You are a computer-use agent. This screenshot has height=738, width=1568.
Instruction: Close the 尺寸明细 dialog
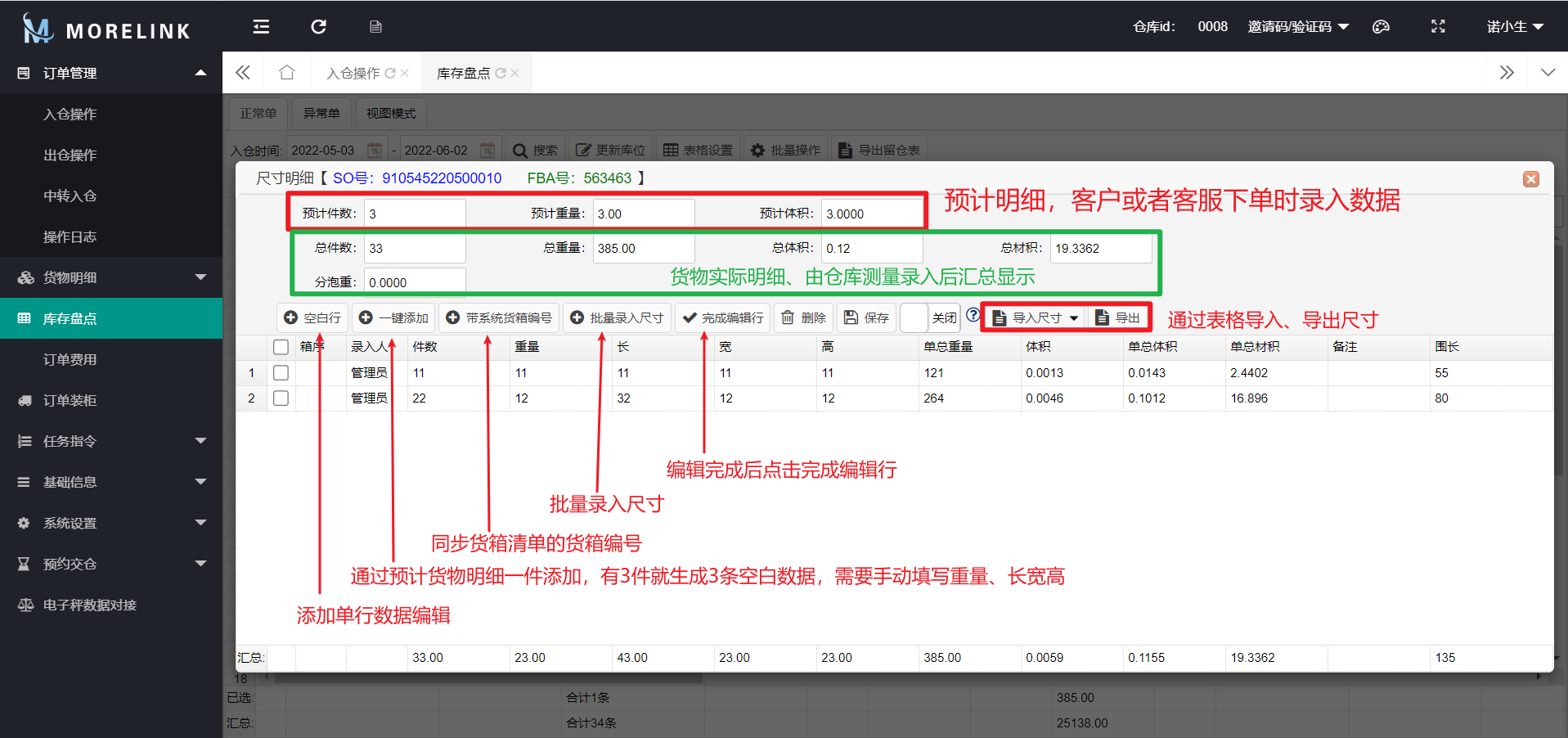[x=1530, y=179]
